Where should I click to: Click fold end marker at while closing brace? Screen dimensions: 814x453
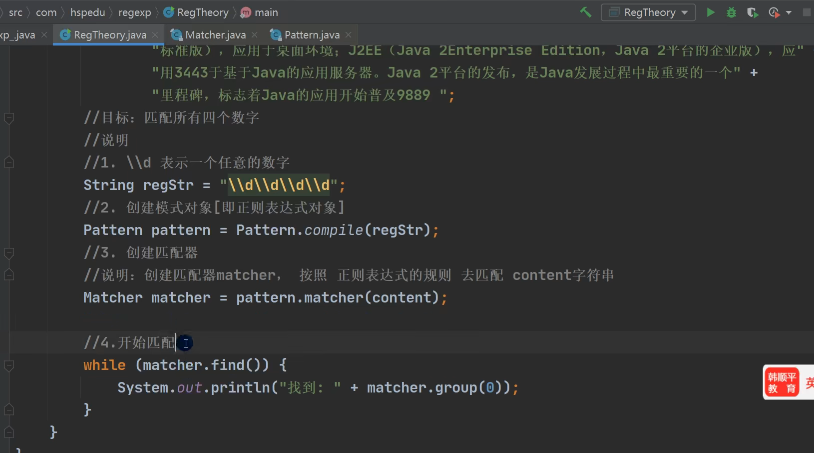(x=9, y=410)
